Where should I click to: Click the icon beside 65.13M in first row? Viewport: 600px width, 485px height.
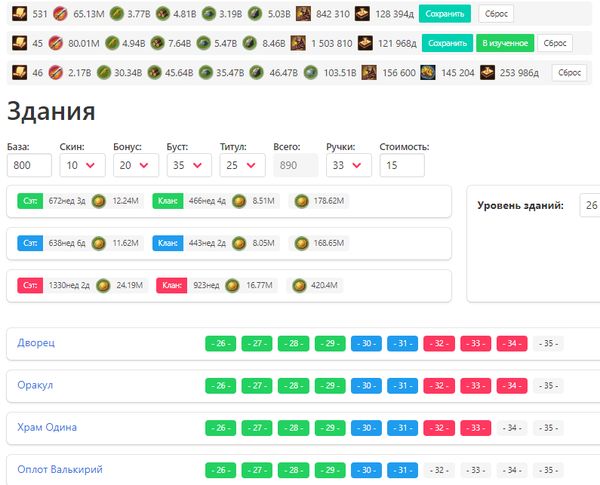pos(60,15)
